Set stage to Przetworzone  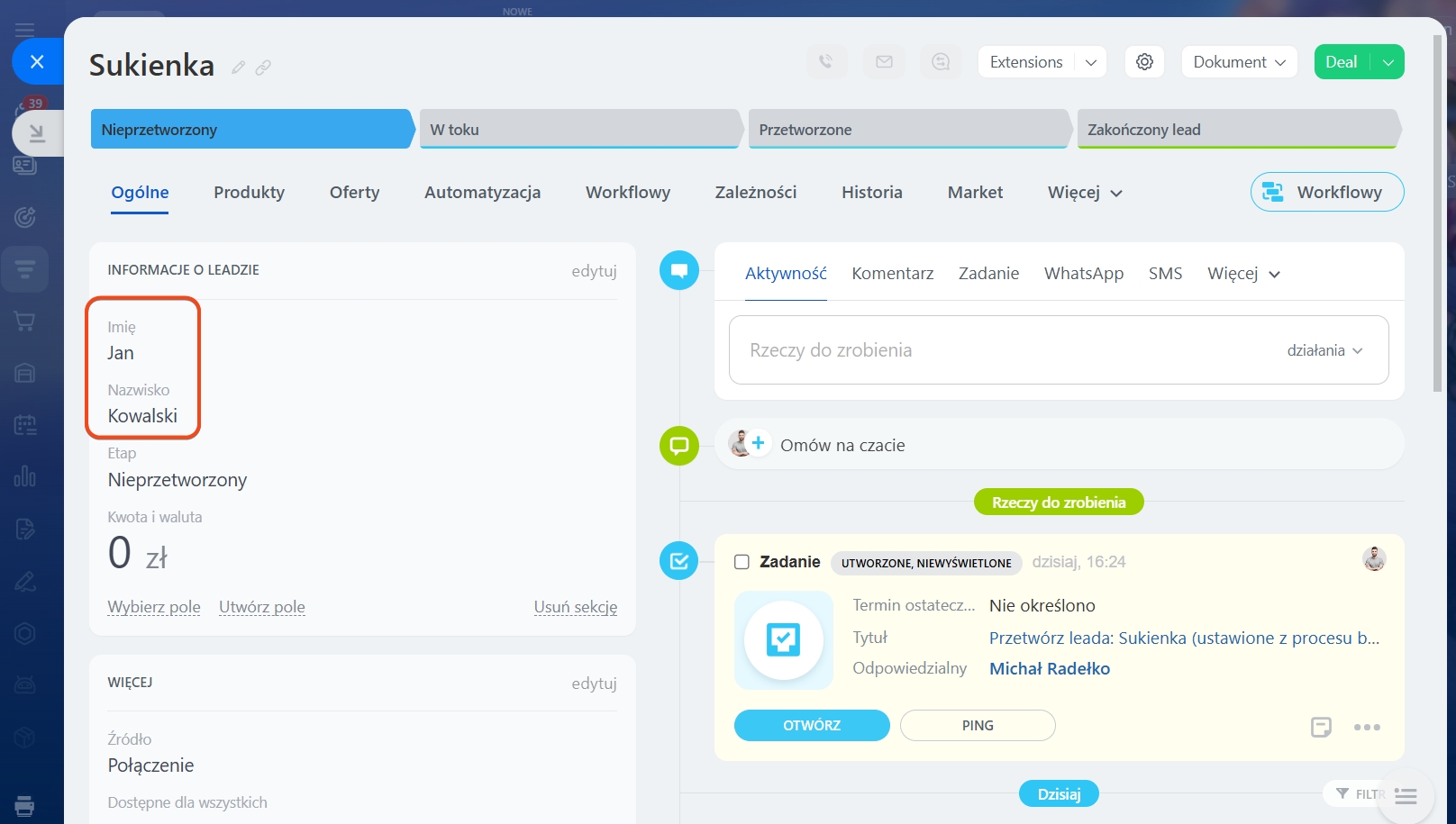[x=910, y=130]
